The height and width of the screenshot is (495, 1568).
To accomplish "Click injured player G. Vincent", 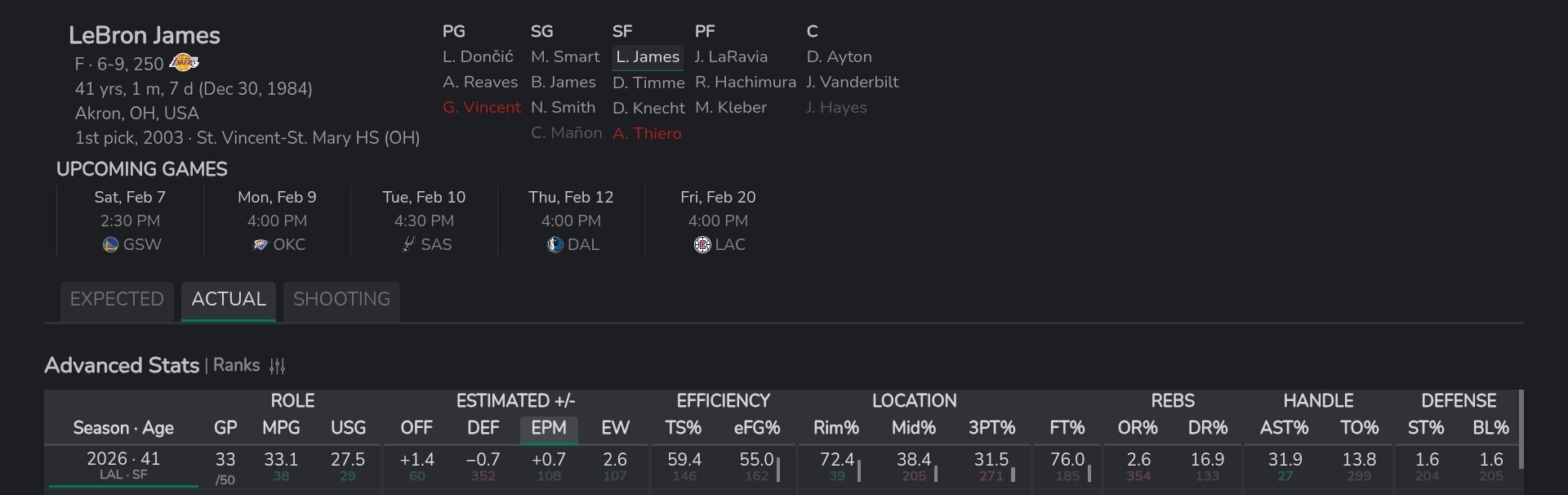I will point(481,108).
